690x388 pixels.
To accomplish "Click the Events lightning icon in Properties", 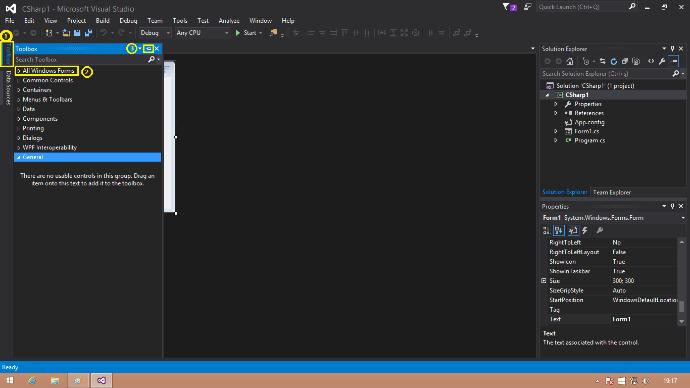I will [585, 231].
